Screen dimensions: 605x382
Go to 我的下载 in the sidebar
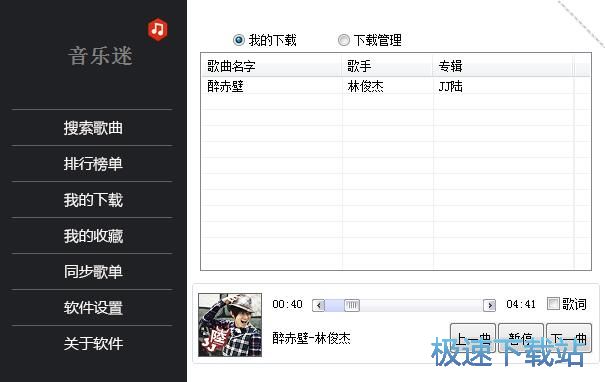coord(93,200)
